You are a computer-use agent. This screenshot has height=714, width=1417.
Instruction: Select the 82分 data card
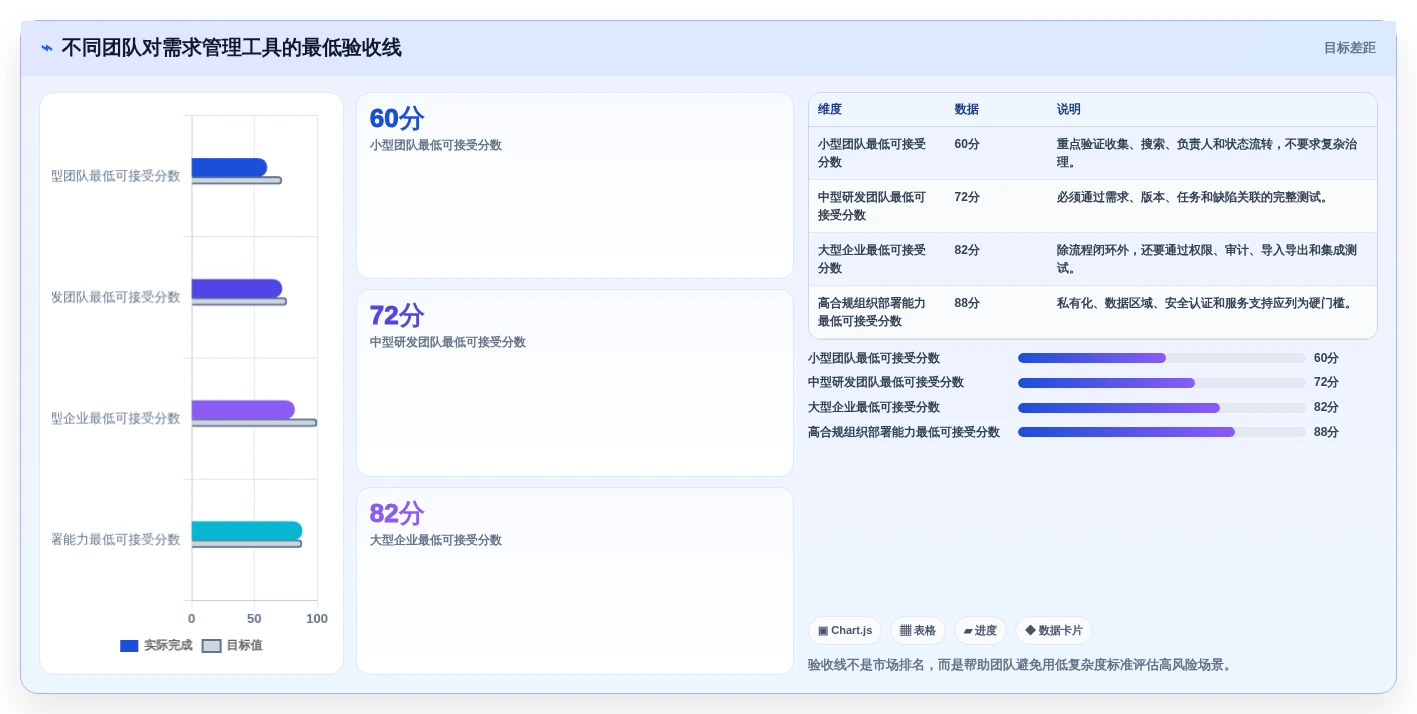tap(575, 581)
